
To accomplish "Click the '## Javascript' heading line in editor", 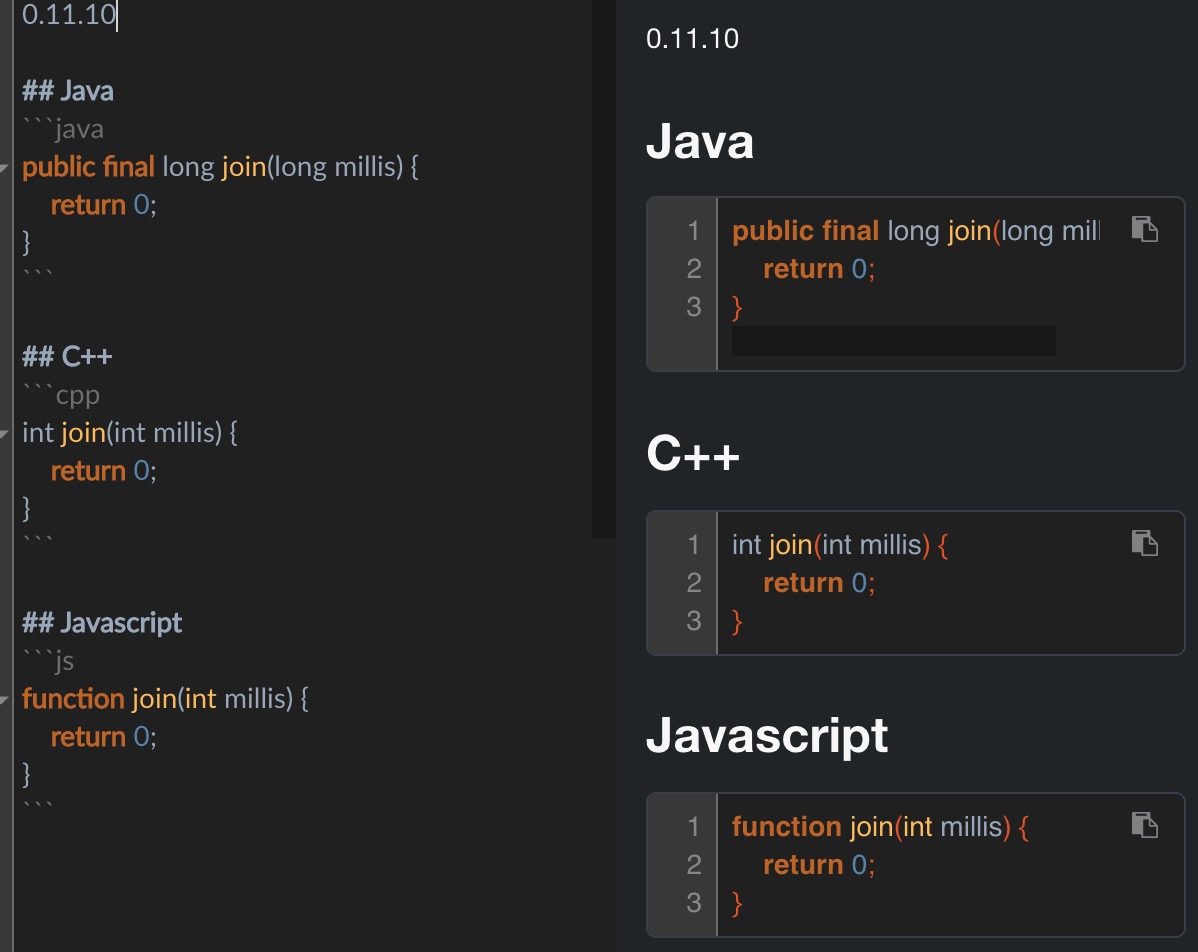I will [x=102, y=623].
